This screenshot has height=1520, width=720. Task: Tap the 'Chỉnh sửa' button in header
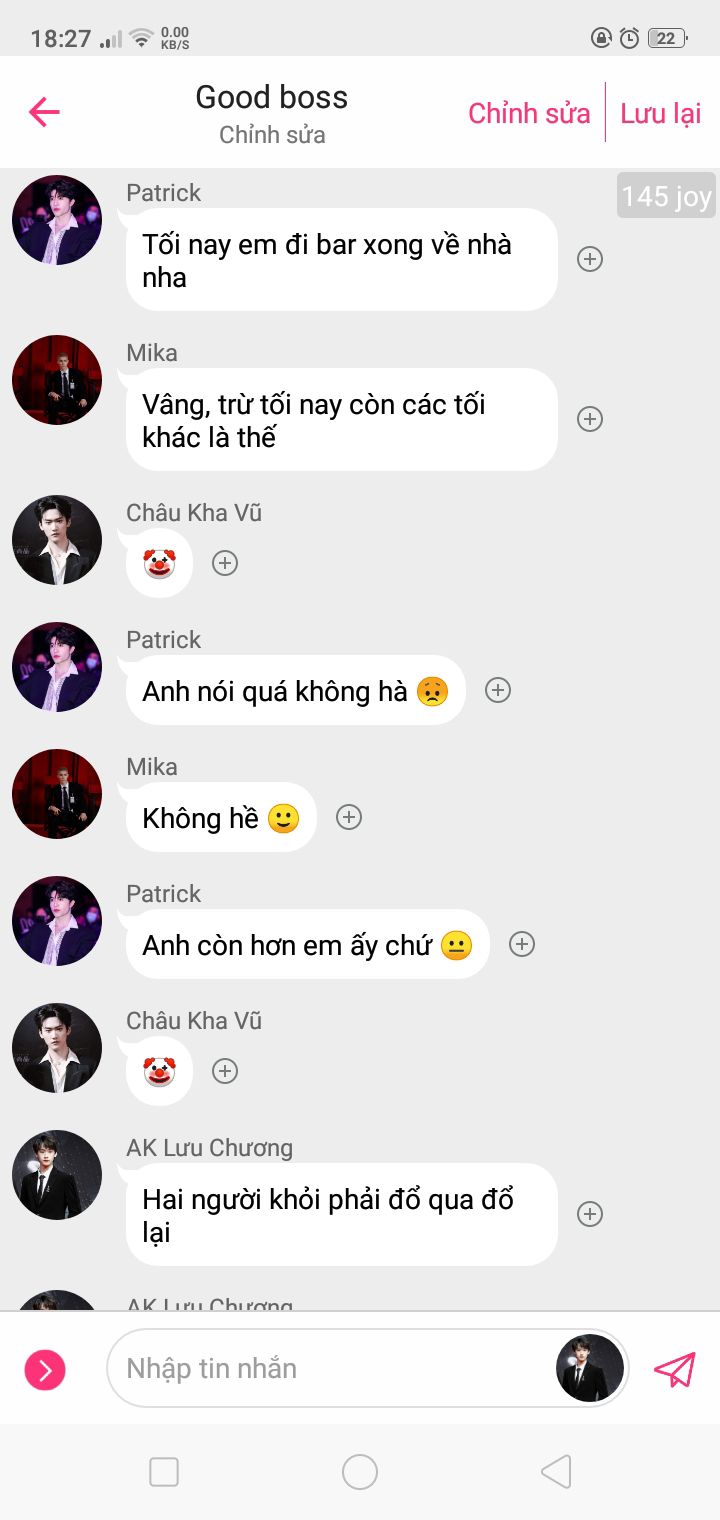pos(529,113)
